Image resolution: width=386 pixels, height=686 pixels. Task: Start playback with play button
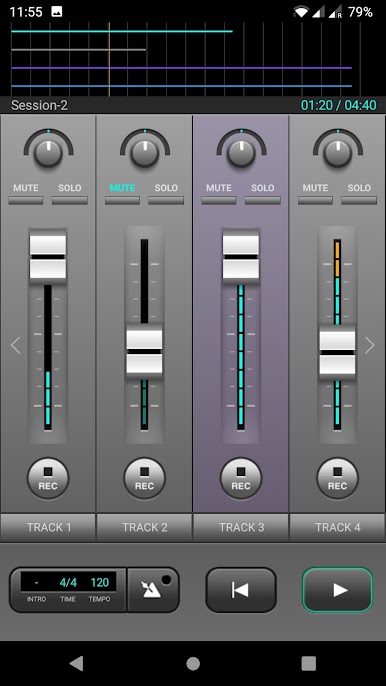click(x=337, y=590)
